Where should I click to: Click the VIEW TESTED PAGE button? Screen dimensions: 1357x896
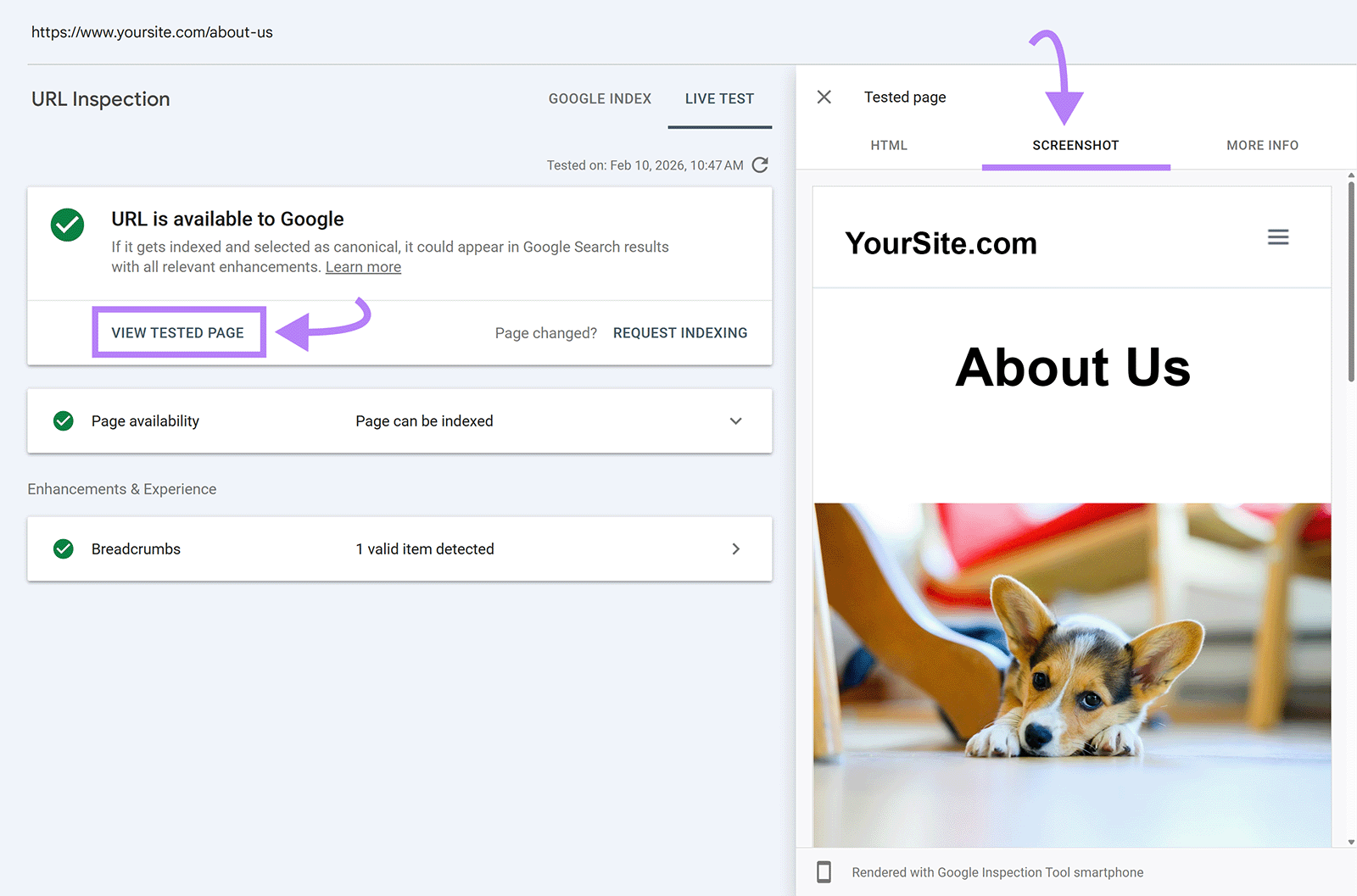(178, 332)
